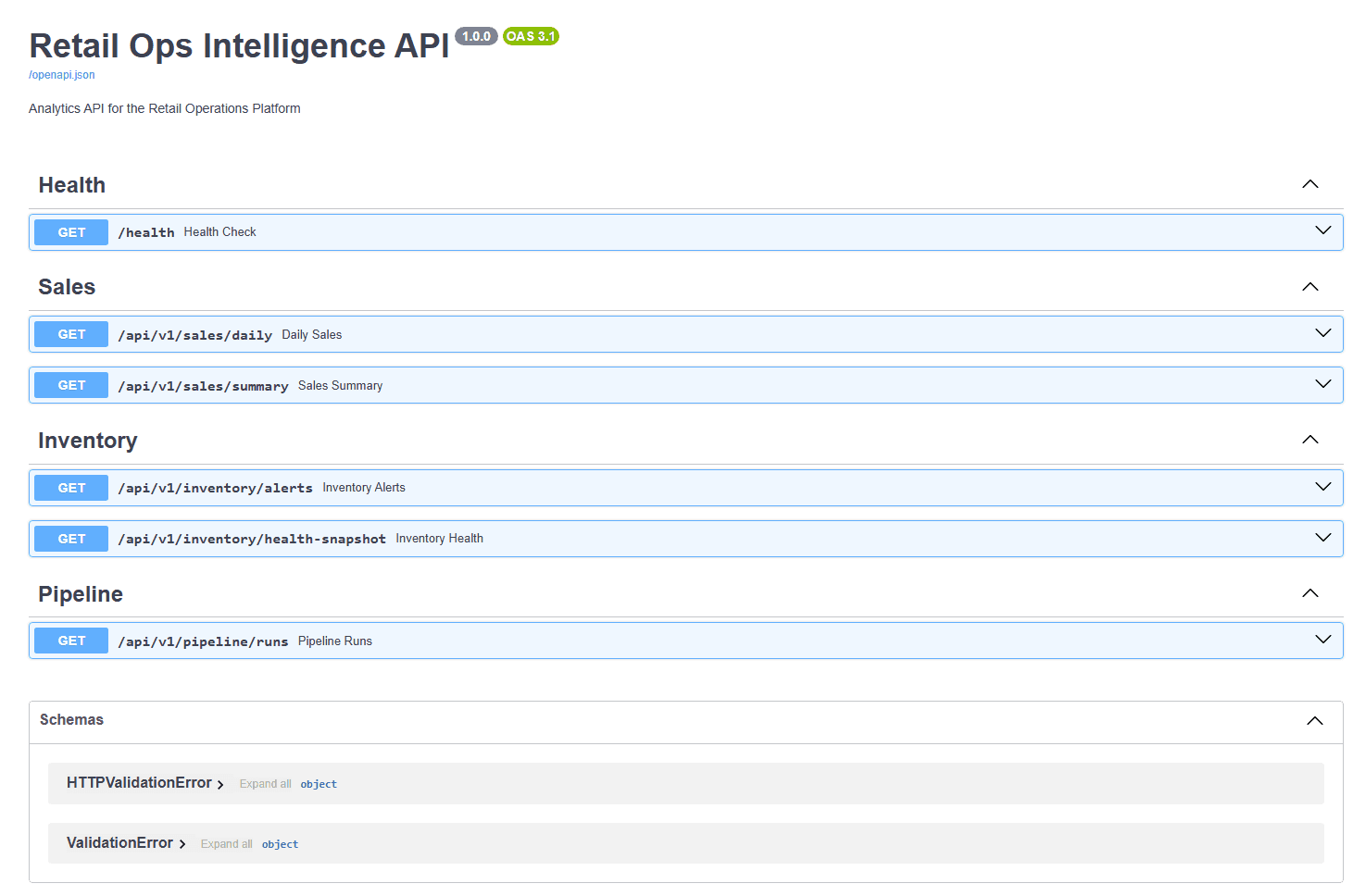Click GET button for /api/v1/sales/daily

(71, 334)
